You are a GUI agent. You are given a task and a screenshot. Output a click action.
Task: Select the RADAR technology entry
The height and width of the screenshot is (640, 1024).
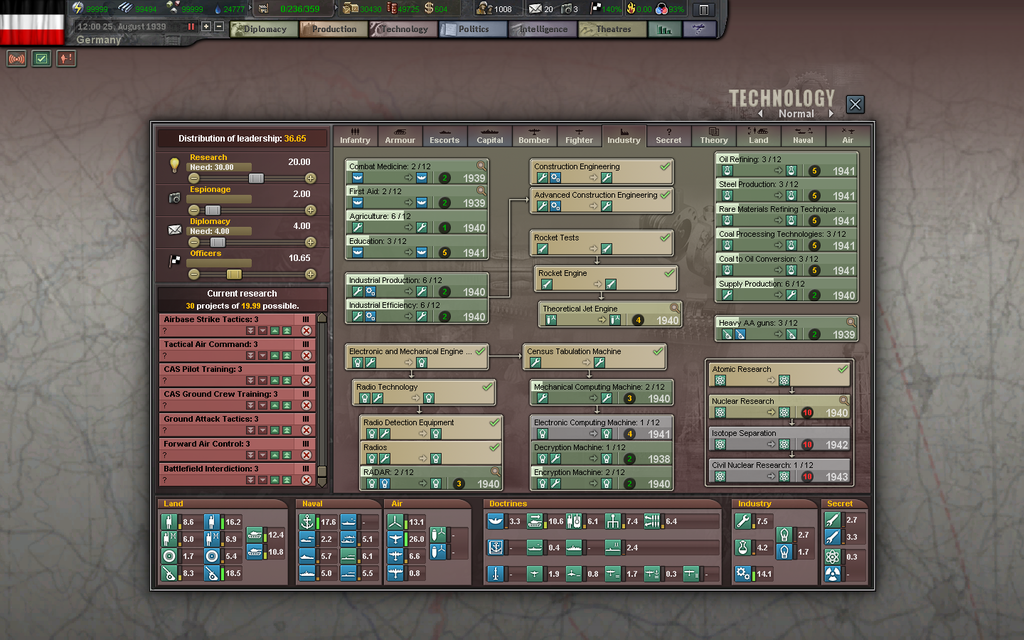pyautogui.click(x=430, y=478)
